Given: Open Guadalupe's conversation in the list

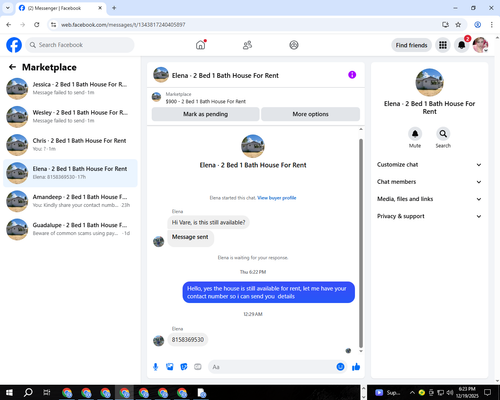Looking at the screenshot, I should coord(70,229).
